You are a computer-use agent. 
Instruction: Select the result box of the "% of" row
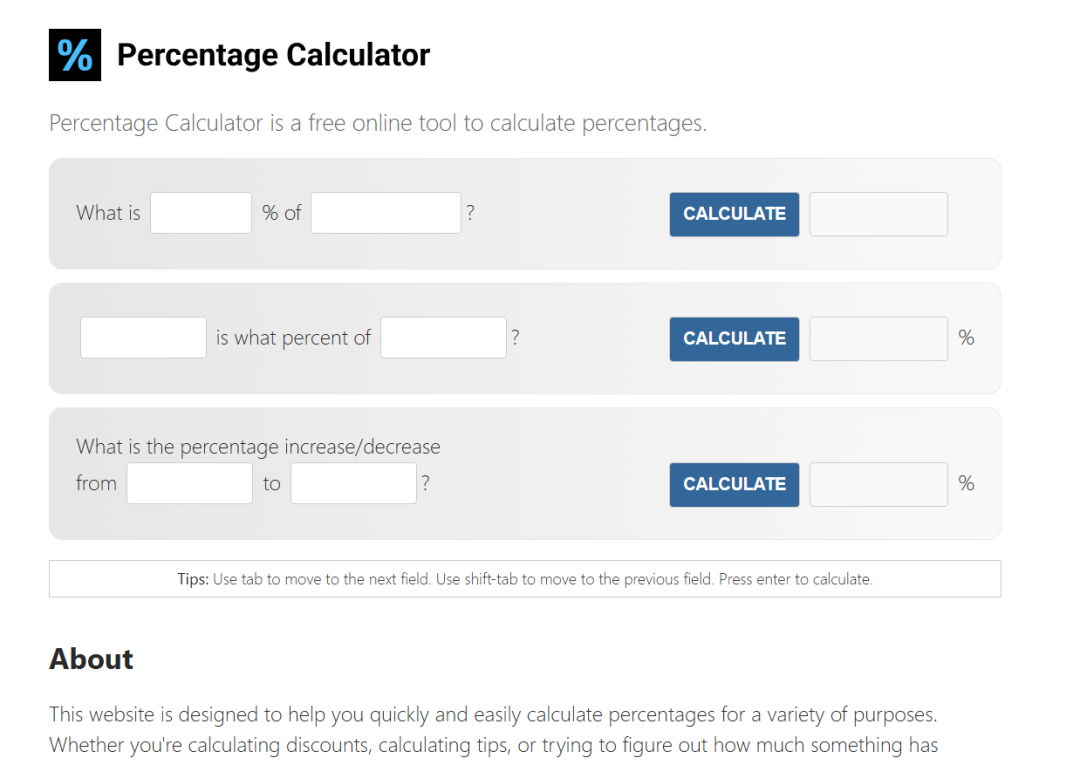click(x=878, y=214)
